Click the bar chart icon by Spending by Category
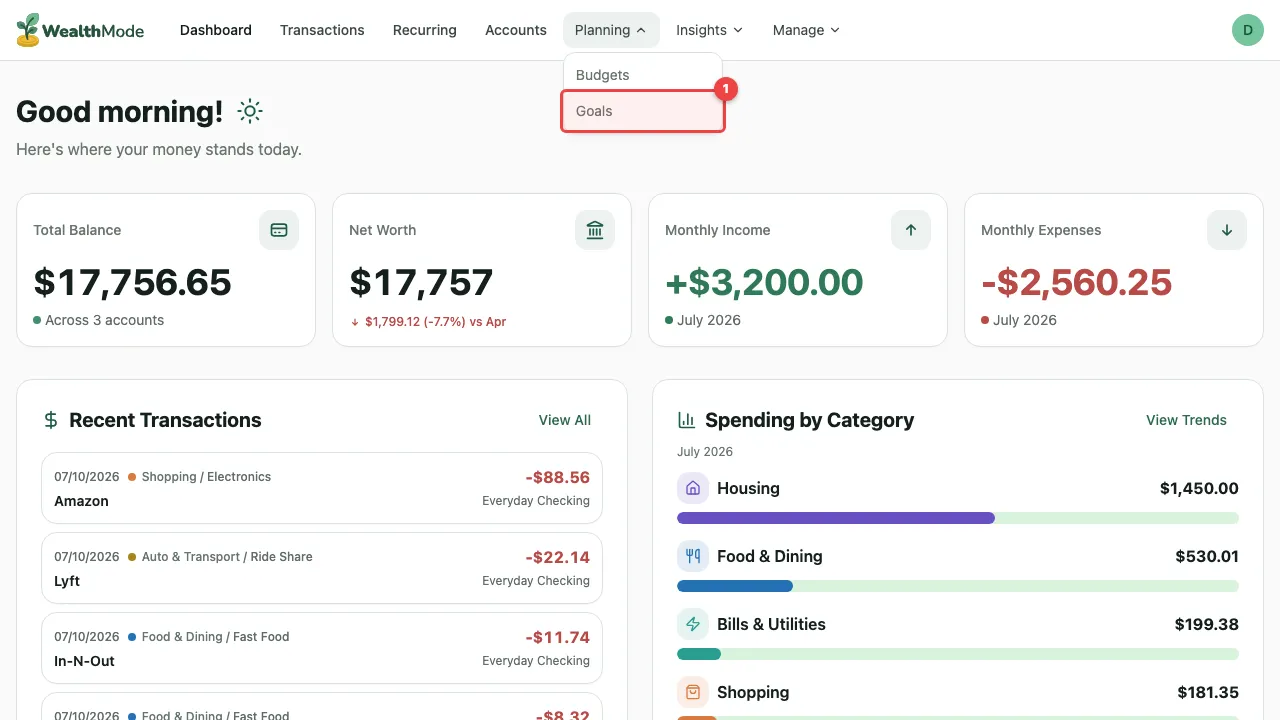 point(686,420)
